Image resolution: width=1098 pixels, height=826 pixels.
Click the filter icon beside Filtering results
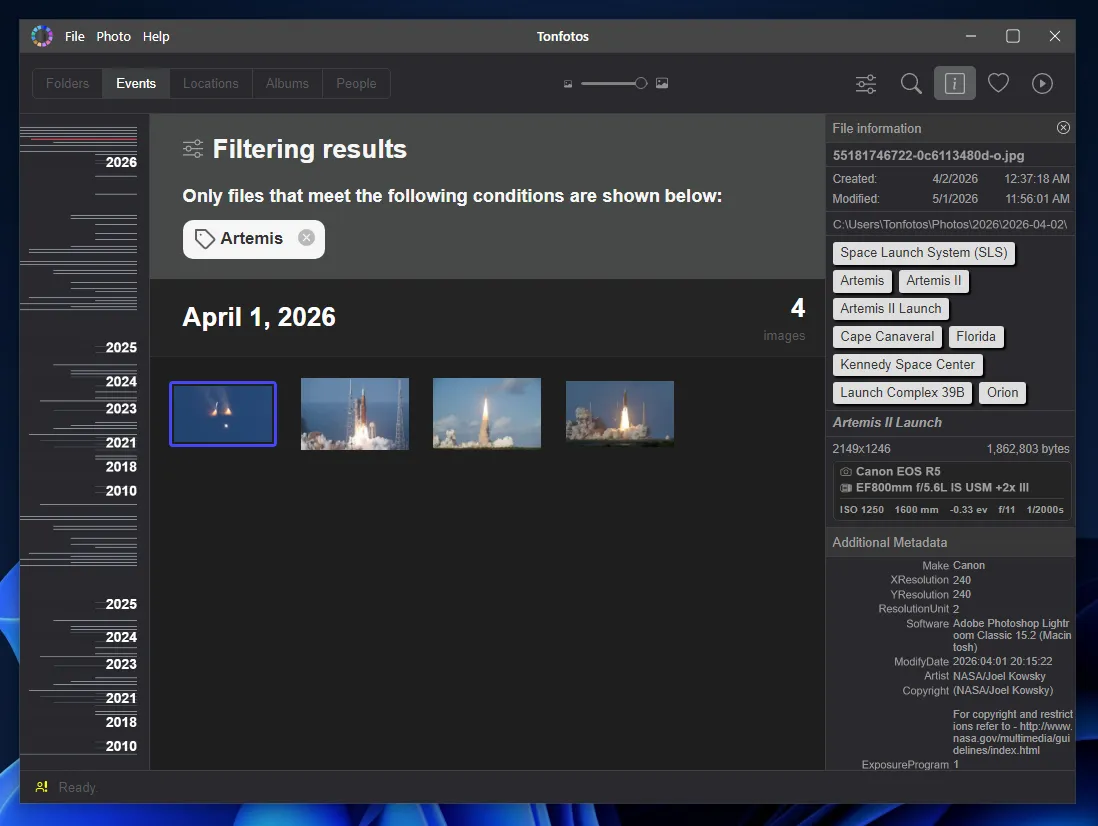[x=193, y=149]
